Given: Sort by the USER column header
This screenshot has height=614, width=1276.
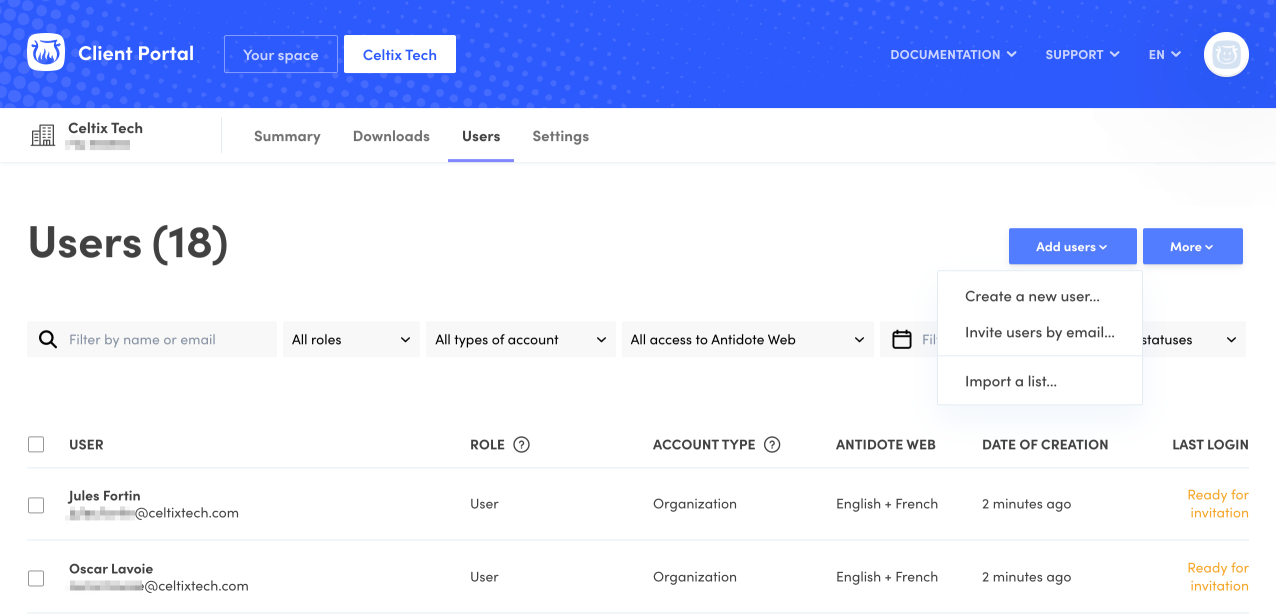Looking at the screenshot, I should (86, 445).
